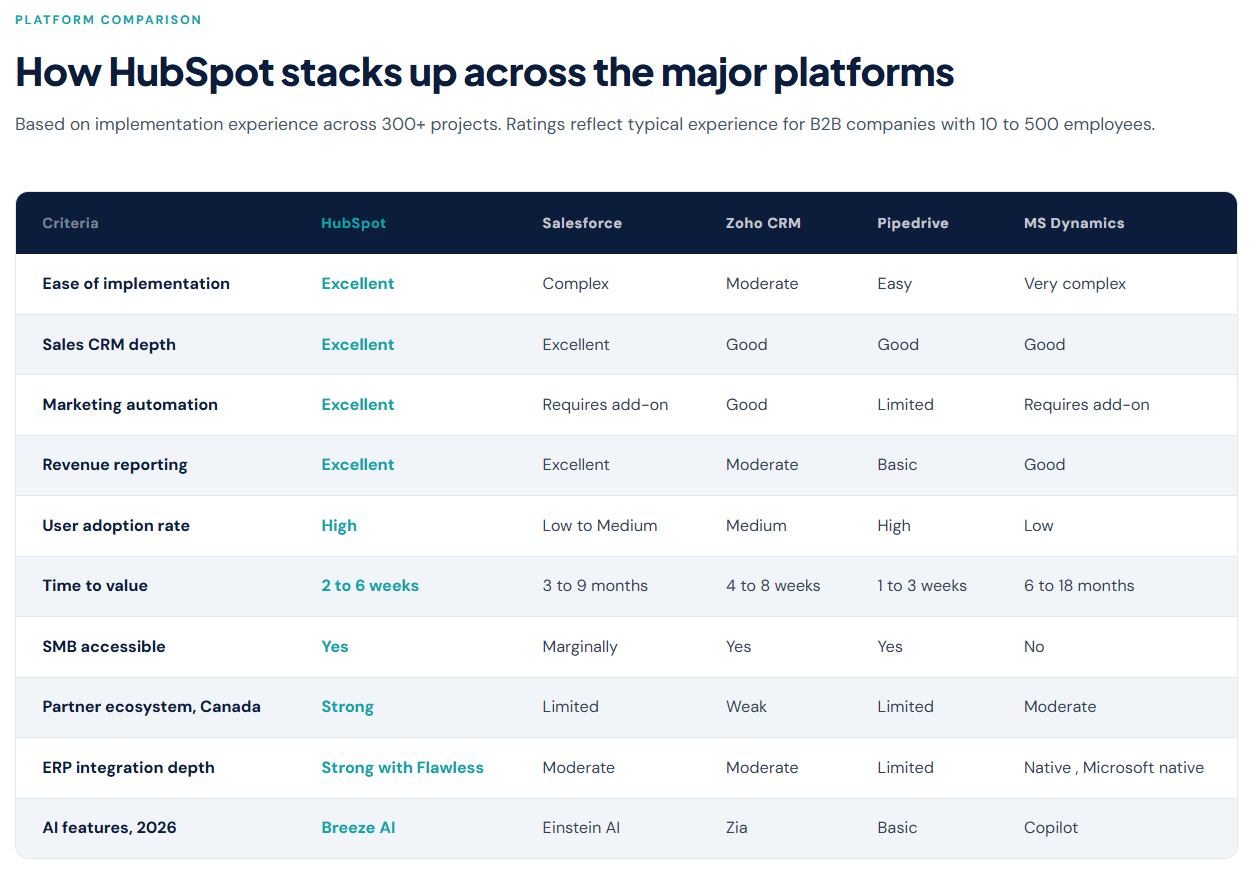Image resolution: width=1252 pixels, height=879 pixels.
Task: Click the Copilot cell under MS Dynamics
Action: coord(1050,828)
